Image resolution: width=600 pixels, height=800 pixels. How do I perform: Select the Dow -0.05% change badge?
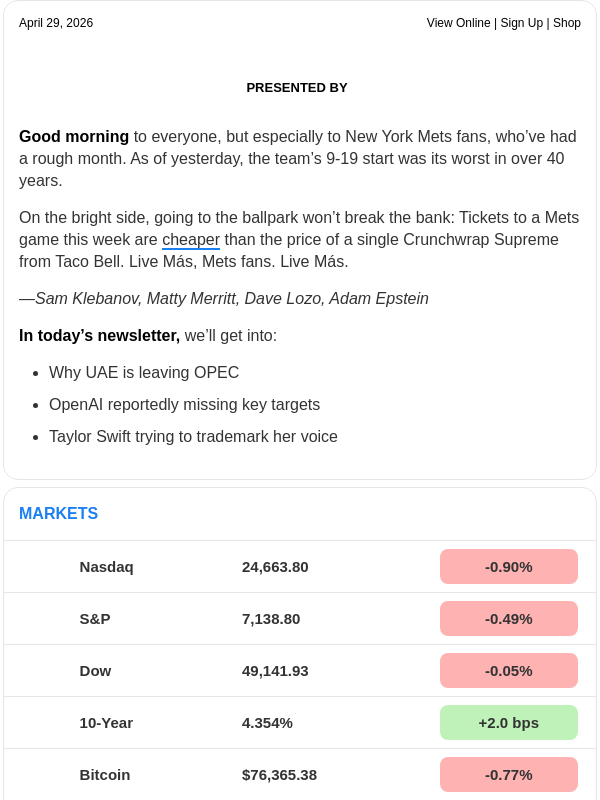coord(508,671)
